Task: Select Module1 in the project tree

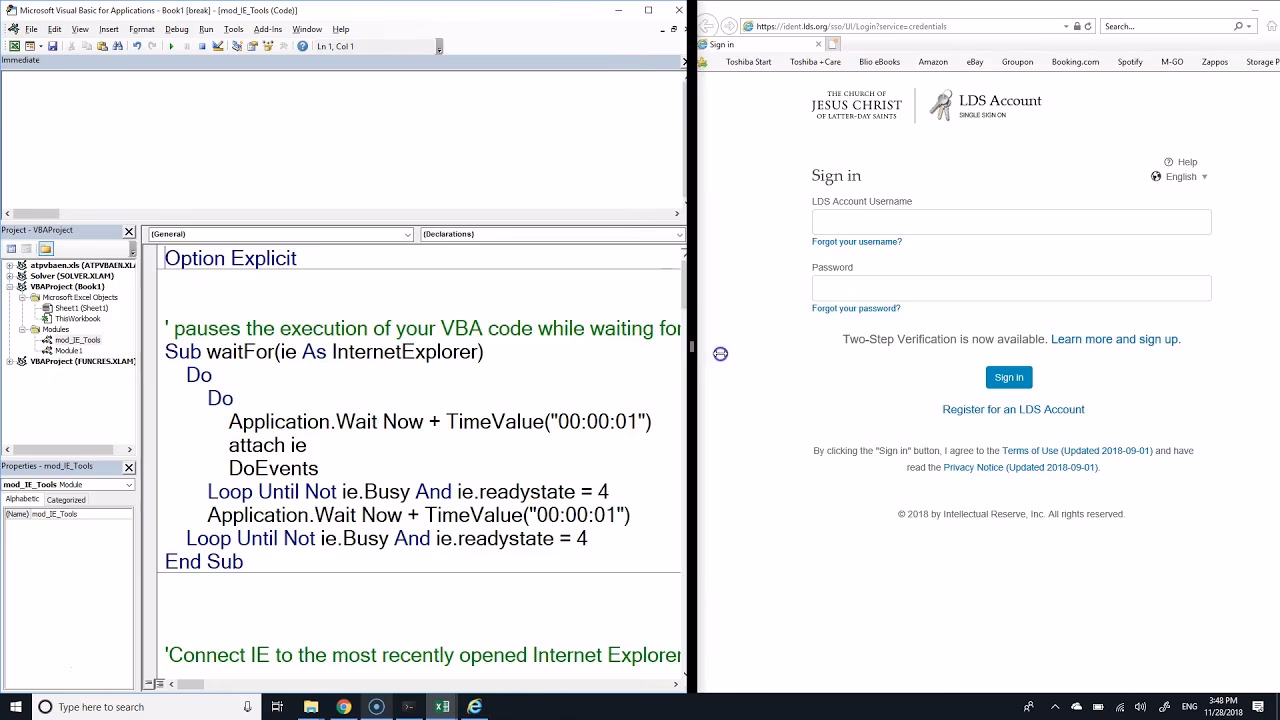Action: pyautogui.click(x=69, y=350)
